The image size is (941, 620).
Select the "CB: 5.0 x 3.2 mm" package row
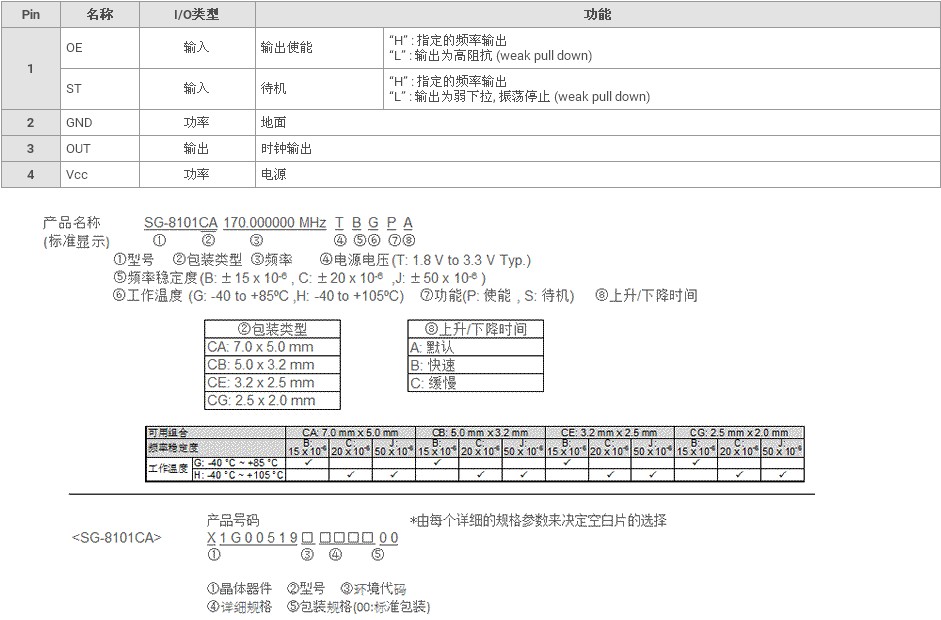272,365
